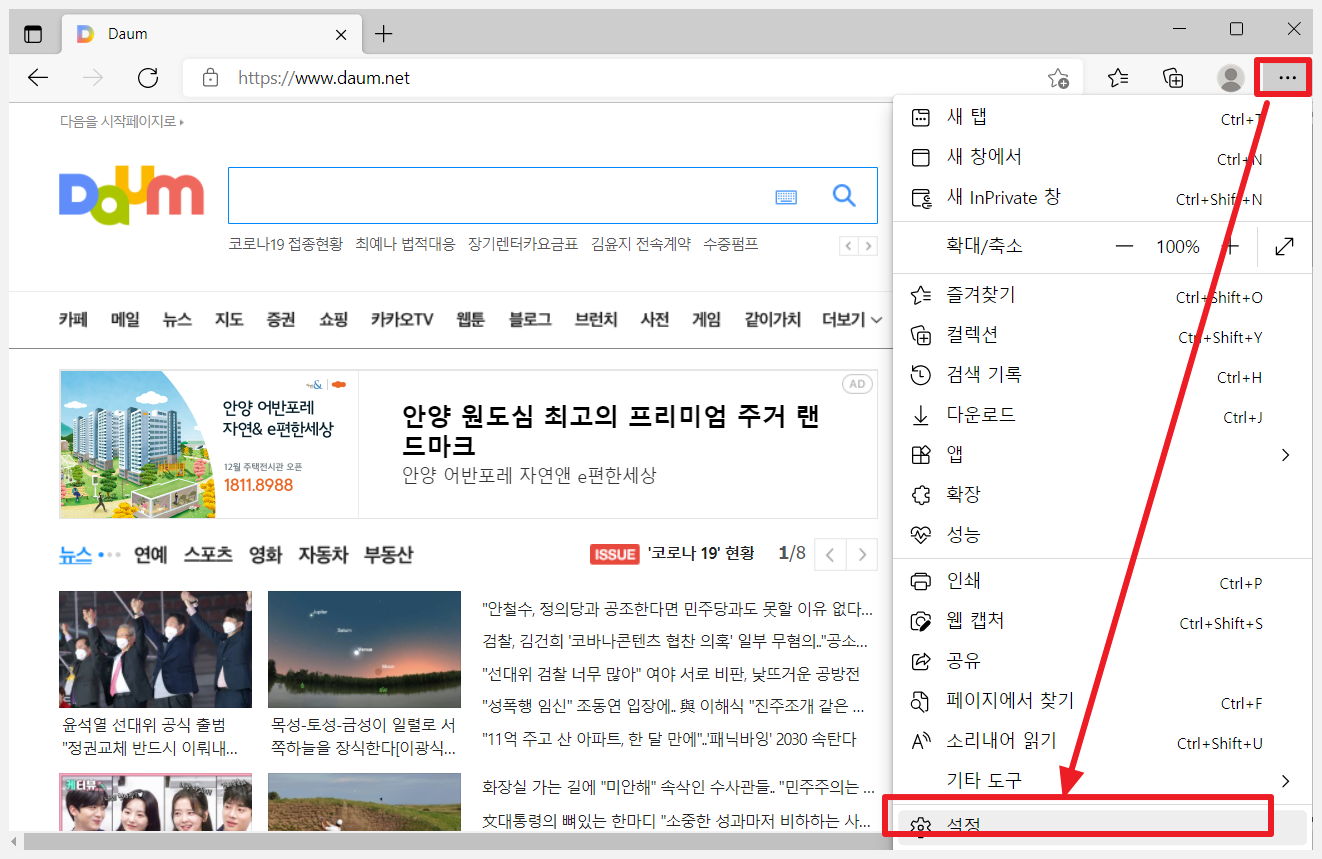Close the Daum tab
1322x859 pixels.
(x=341, y=34)
